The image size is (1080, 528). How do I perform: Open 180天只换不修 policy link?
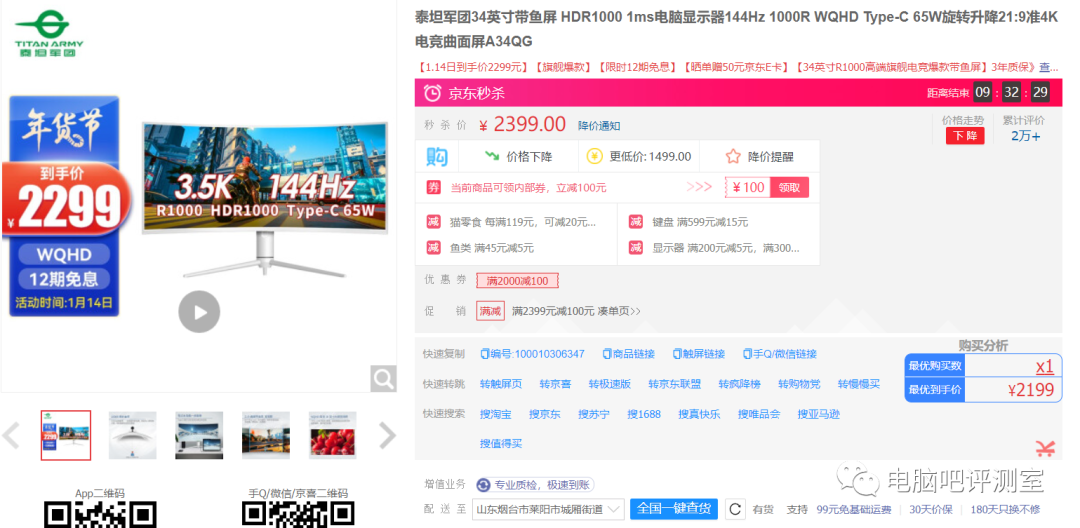[x=1005, y=510]
